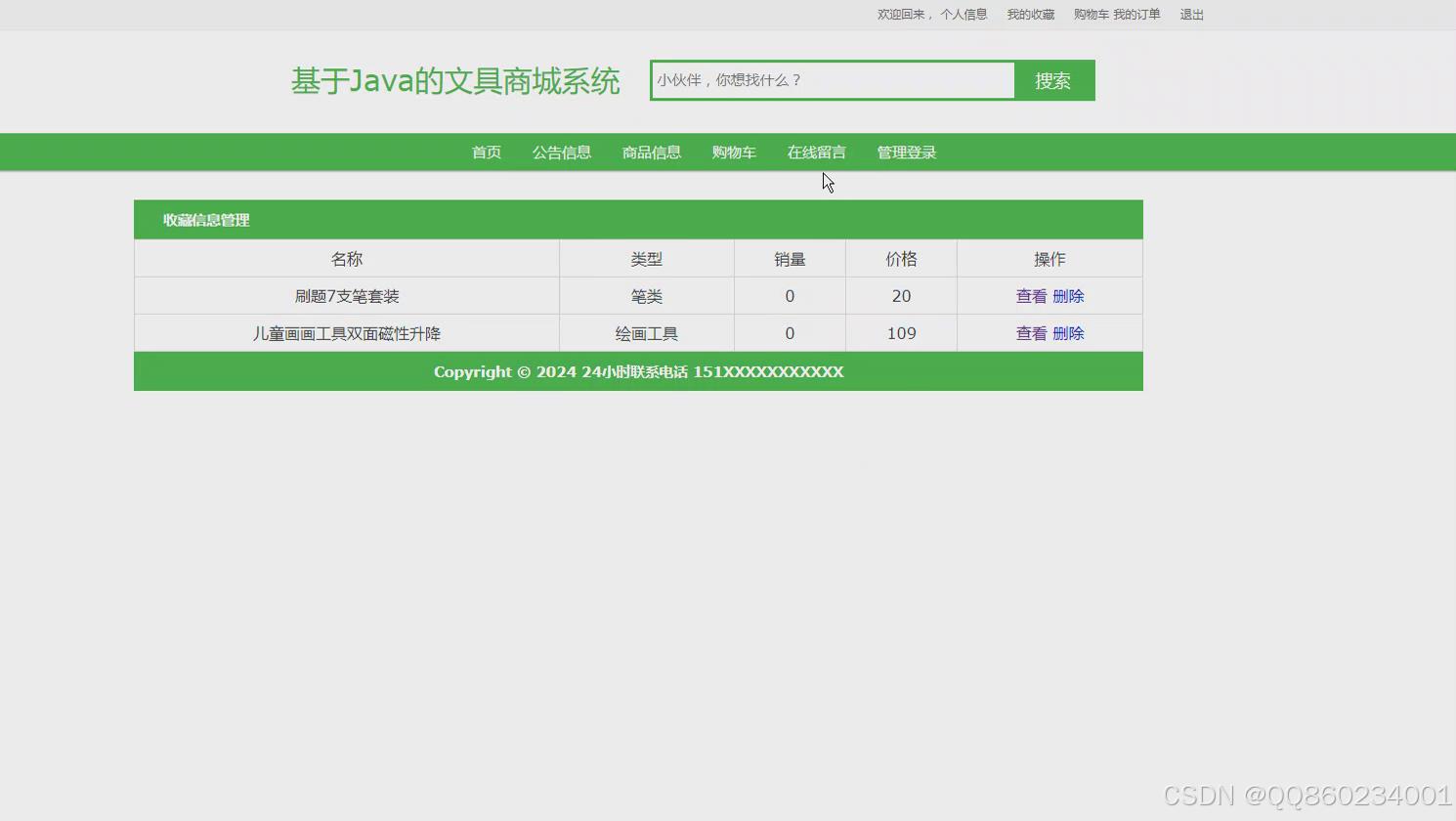Delete 儿童画画工具双面磁性升降 using 删除
The width and height of the screenshot is (1456, 821).
(x=1069, y=332)
